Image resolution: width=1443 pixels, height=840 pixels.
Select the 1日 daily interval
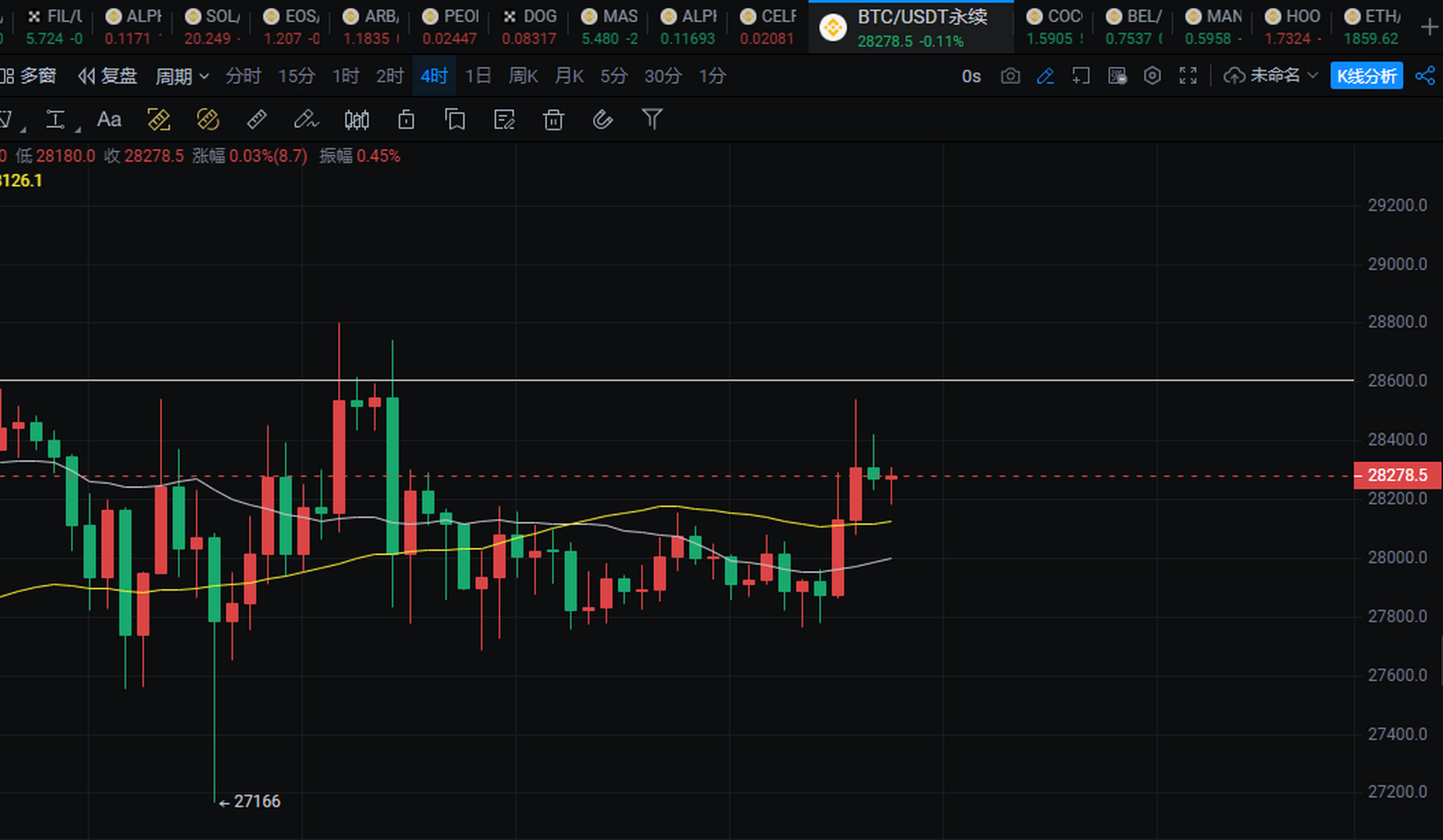[x=478, y=76]
